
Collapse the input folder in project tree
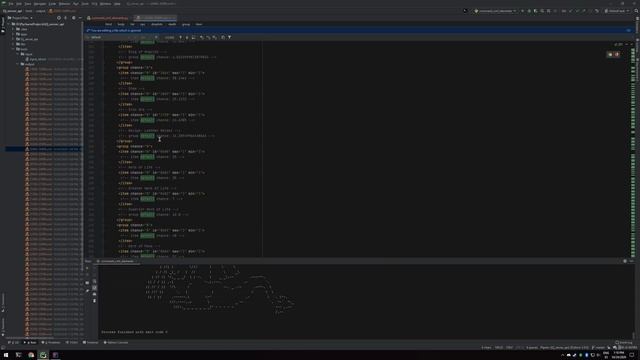click(18, 54)
